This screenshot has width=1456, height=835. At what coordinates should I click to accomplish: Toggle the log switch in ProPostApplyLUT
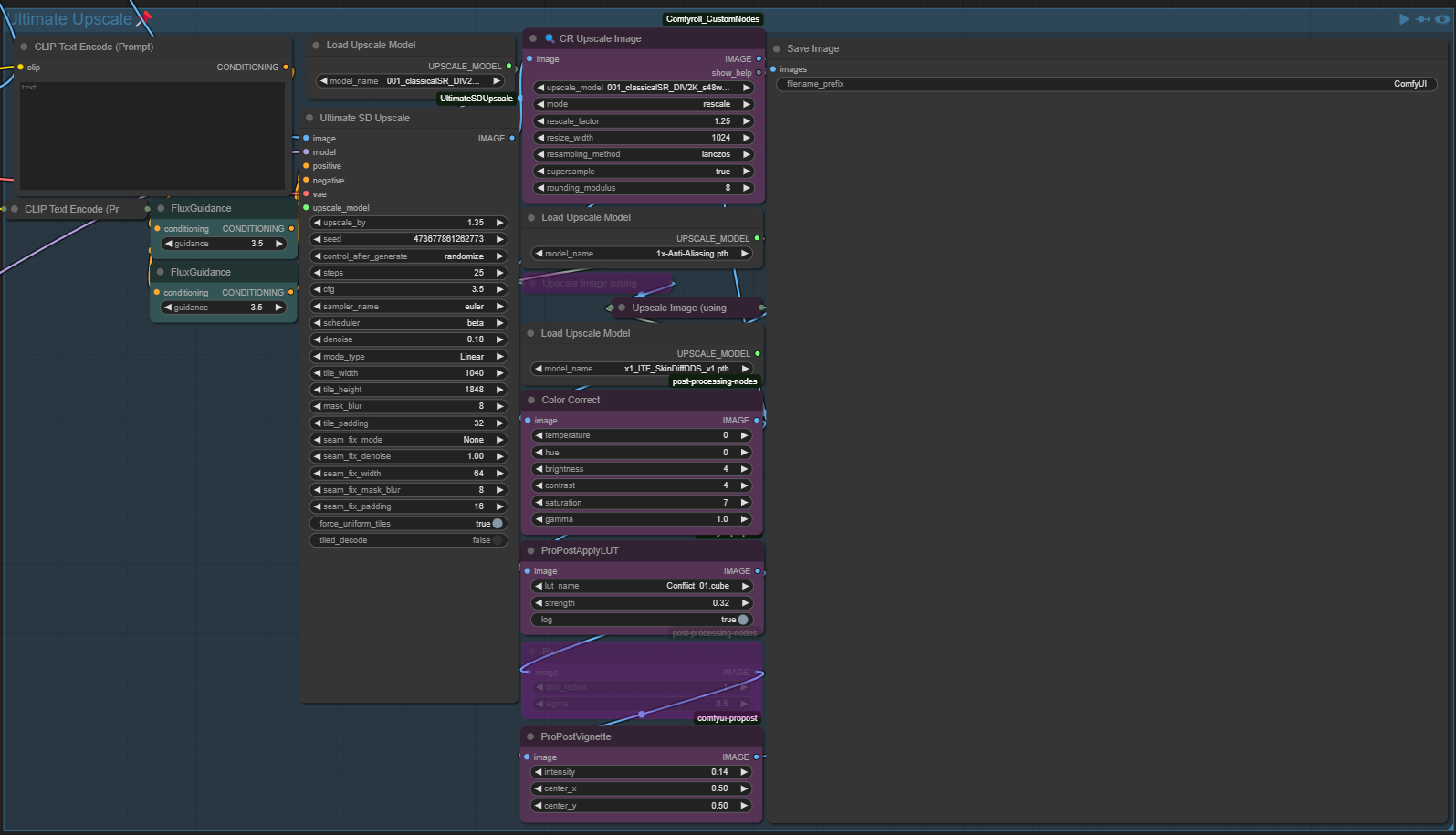pos(742,620)
